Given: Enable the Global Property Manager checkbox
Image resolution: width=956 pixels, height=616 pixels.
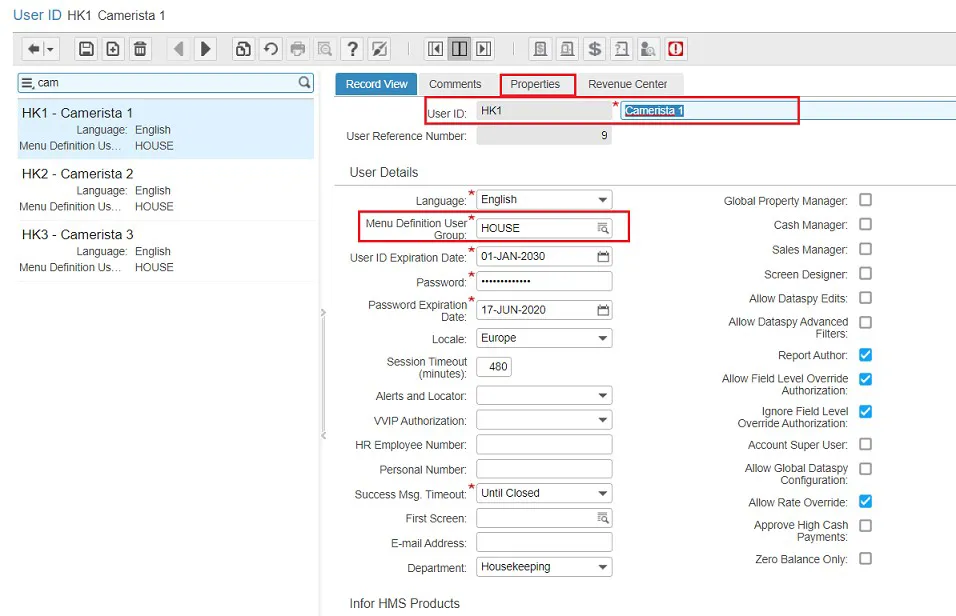Looking at the screenshot, I should click(x=865, y=200).
